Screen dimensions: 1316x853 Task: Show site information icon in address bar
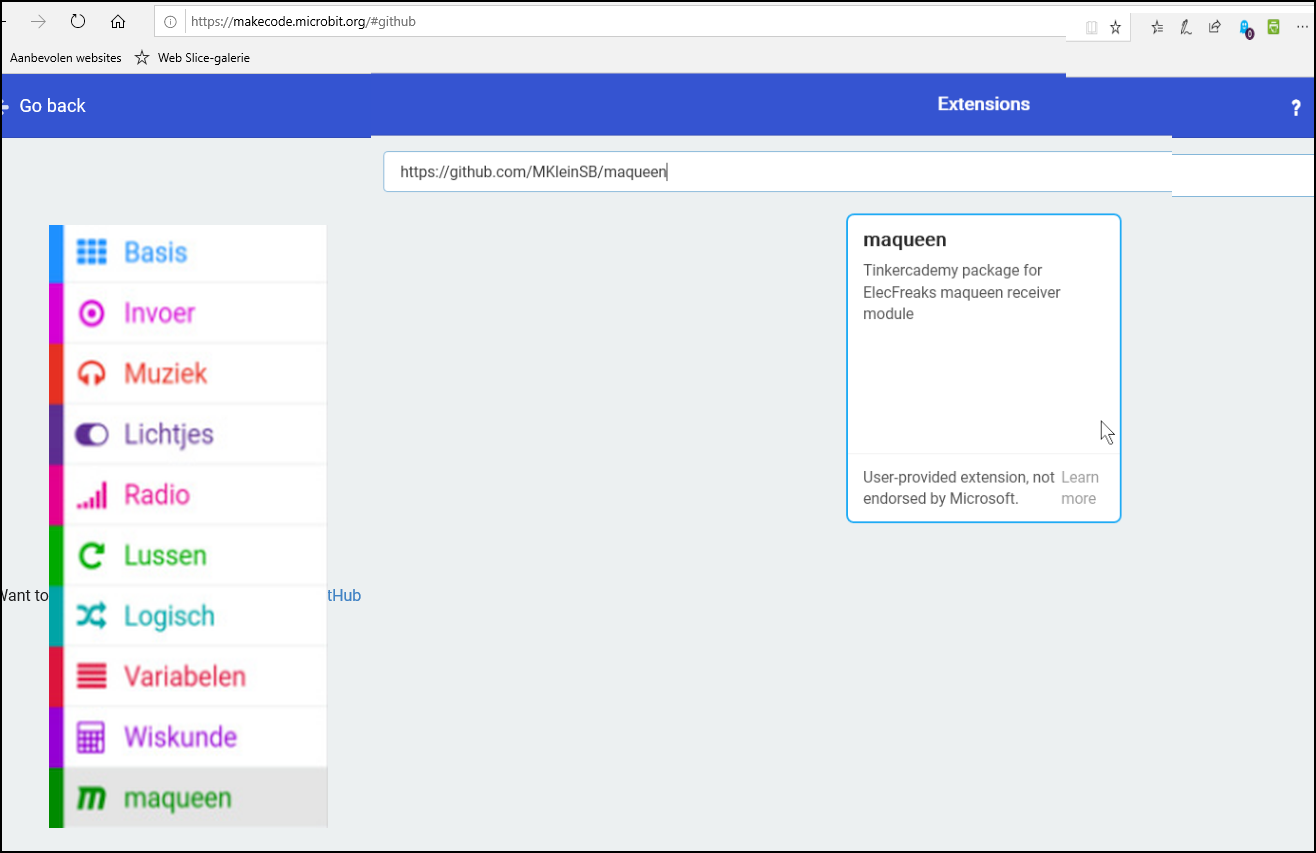point(171,21)
